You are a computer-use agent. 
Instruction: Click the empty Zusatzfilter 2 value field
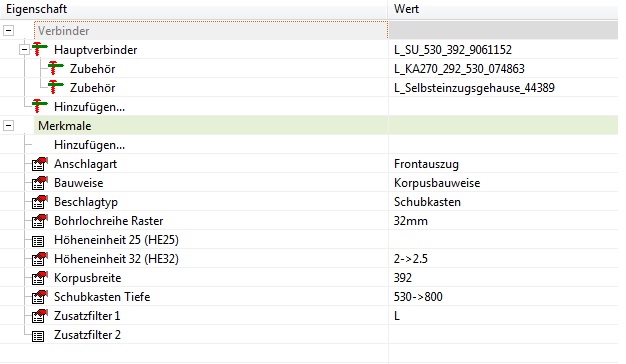[503, 335]
